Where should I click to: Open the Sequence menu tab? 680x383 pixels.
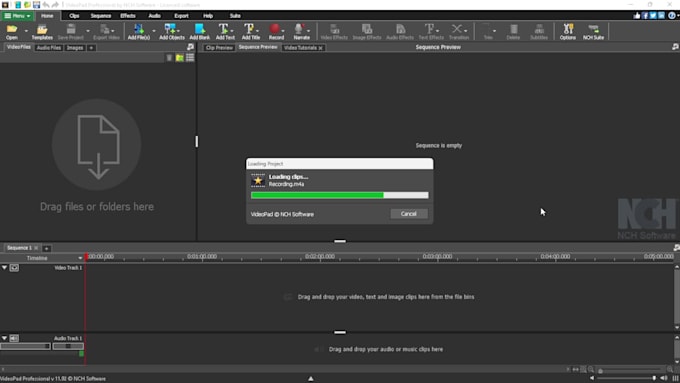click(101, 16)
